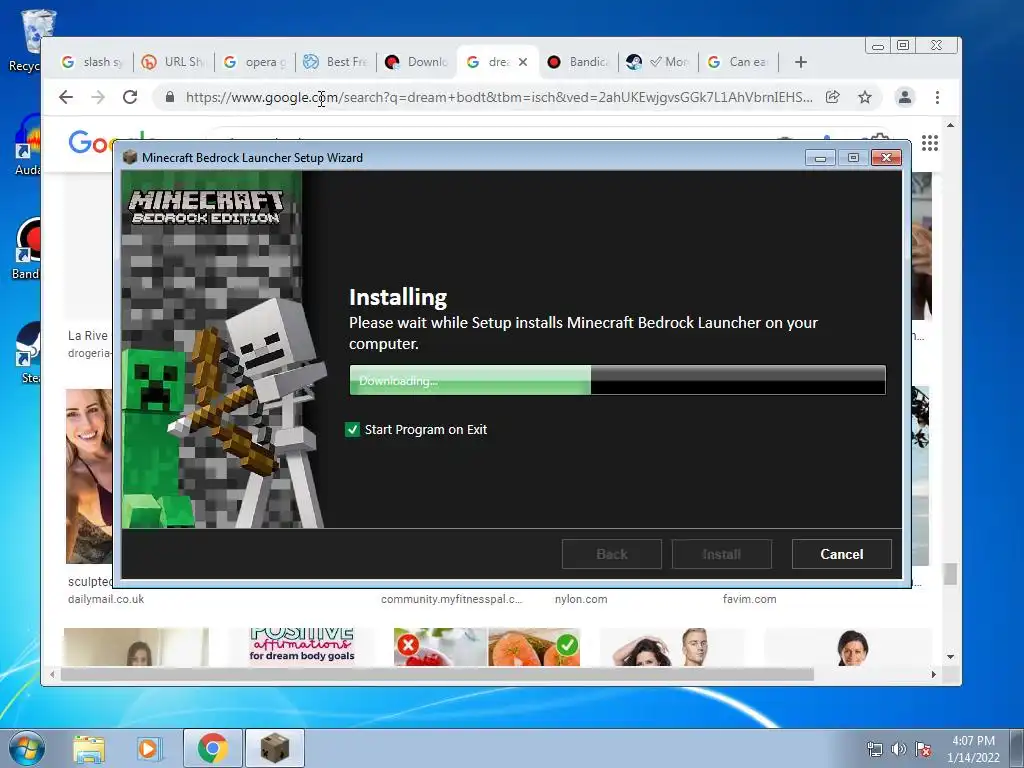1024x768 pixels.
Task: Switch to the 'URL Sh' tab
Action: point(173,62)
